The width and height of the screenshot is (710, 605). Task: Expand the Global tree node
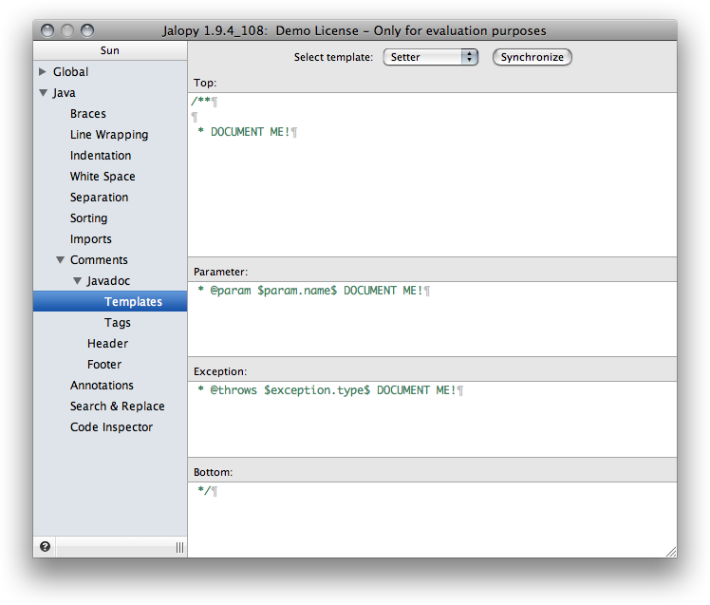(x=43, y=72)
